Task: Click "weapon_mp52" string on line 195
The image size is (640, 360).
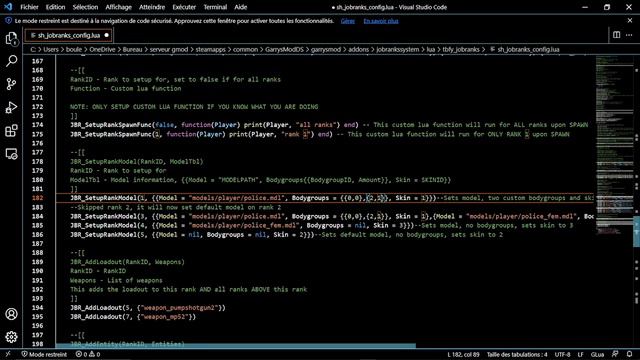Action: (164, 317)
